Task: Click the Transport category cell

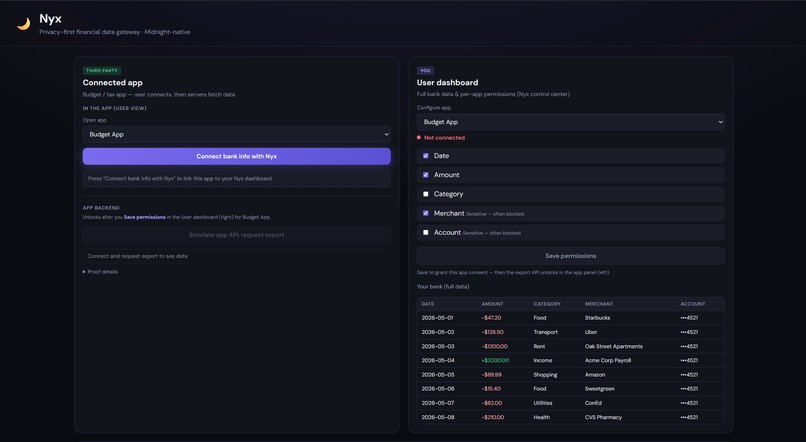Action: pyautogui.click(x=545, y=332)
